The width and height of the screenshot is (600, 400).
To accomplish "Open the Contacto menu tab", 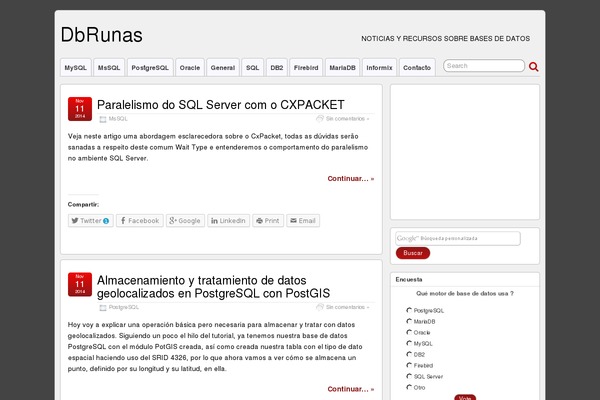I will coord(417,67).
